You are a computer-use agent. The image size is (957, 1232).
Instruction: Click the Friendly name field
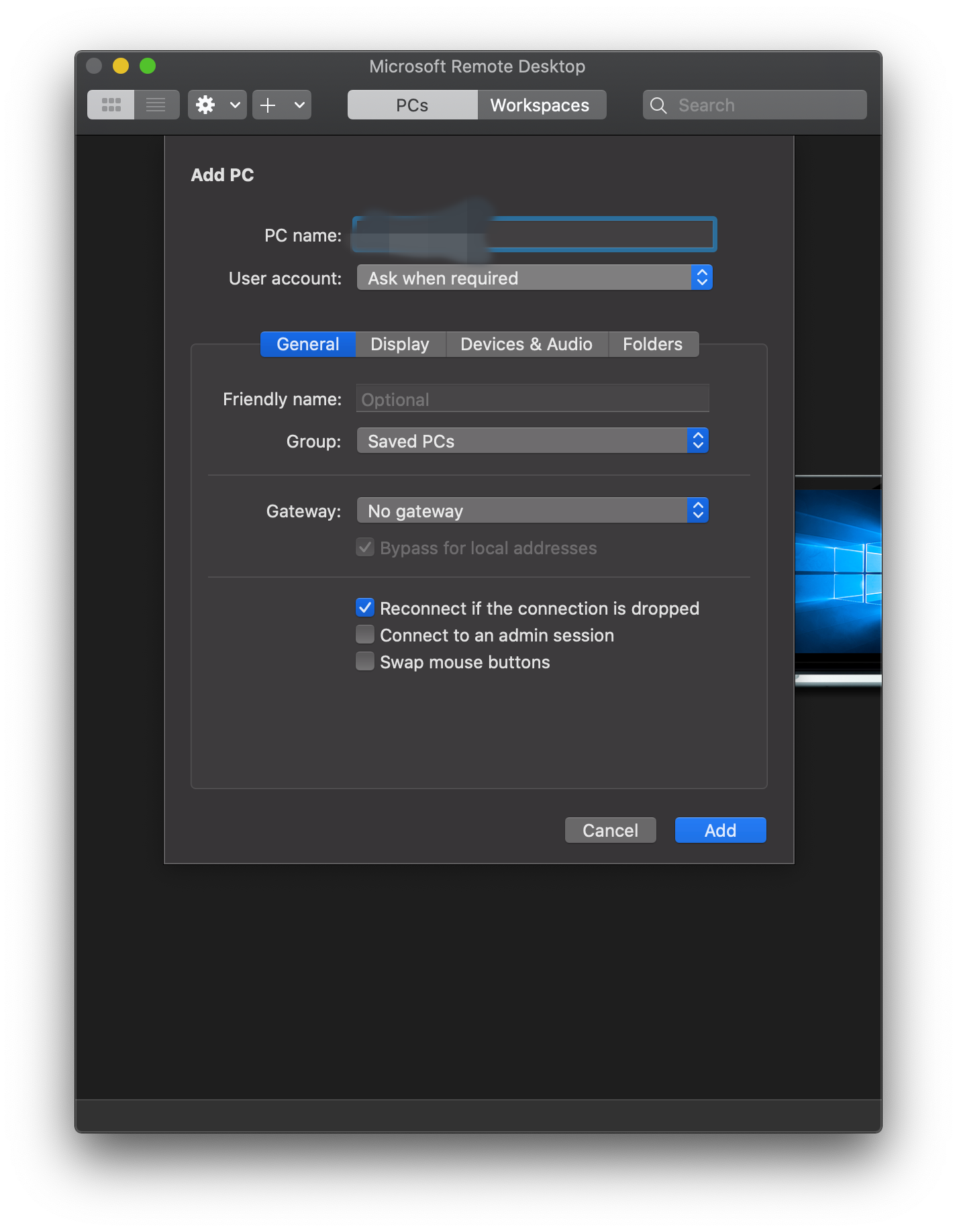point(533,399)
